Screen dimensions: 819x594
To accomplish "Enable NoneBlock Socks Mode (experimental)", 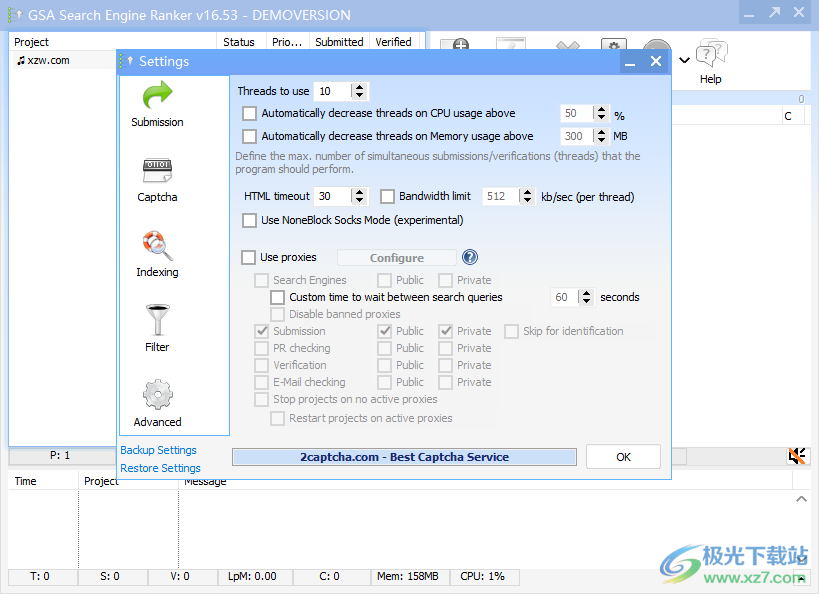I will [x=249, y=220].
